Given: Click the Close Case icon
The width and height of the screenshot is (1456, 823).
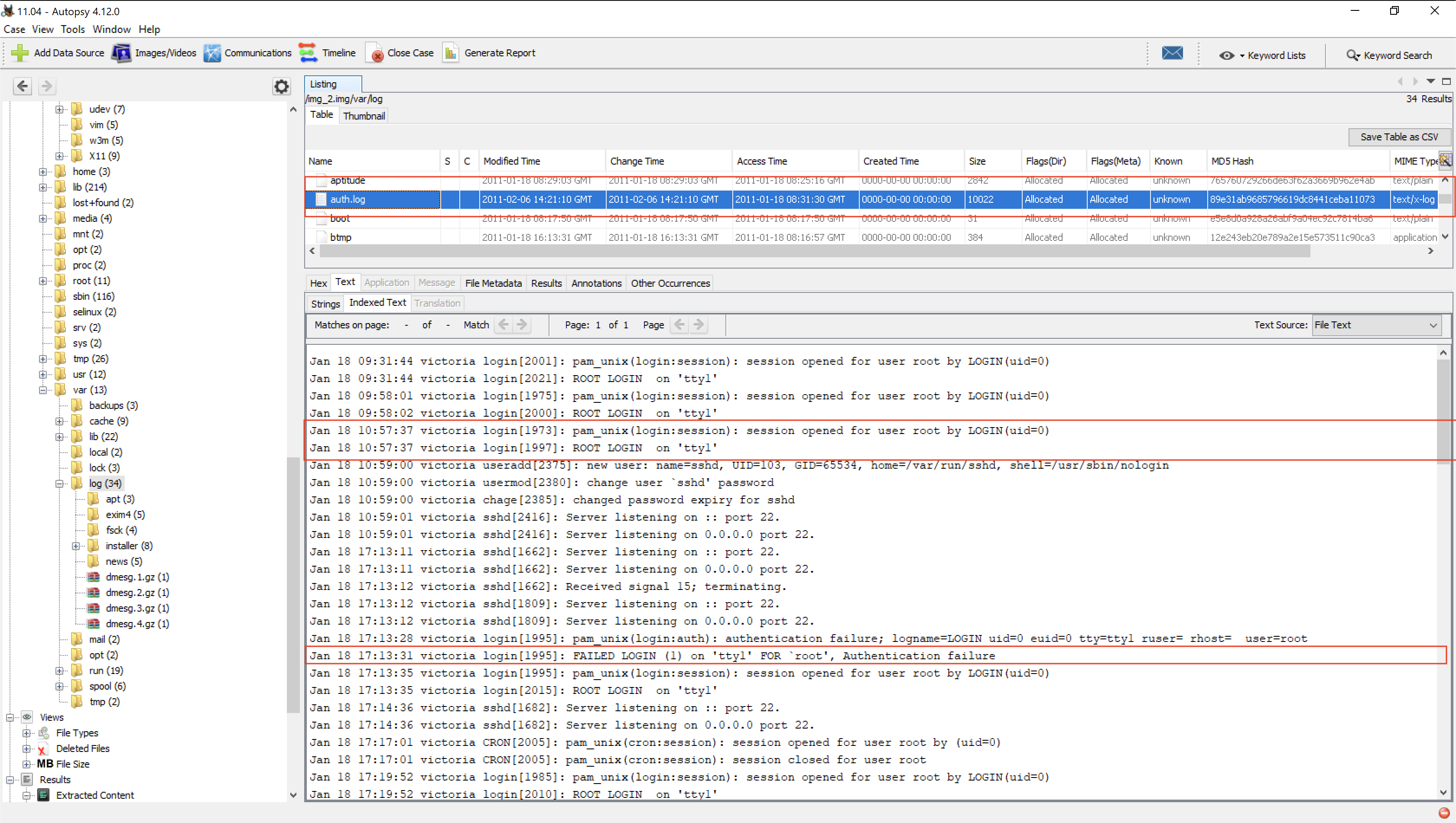Looking at the screenshot, I should click(375, 52).
